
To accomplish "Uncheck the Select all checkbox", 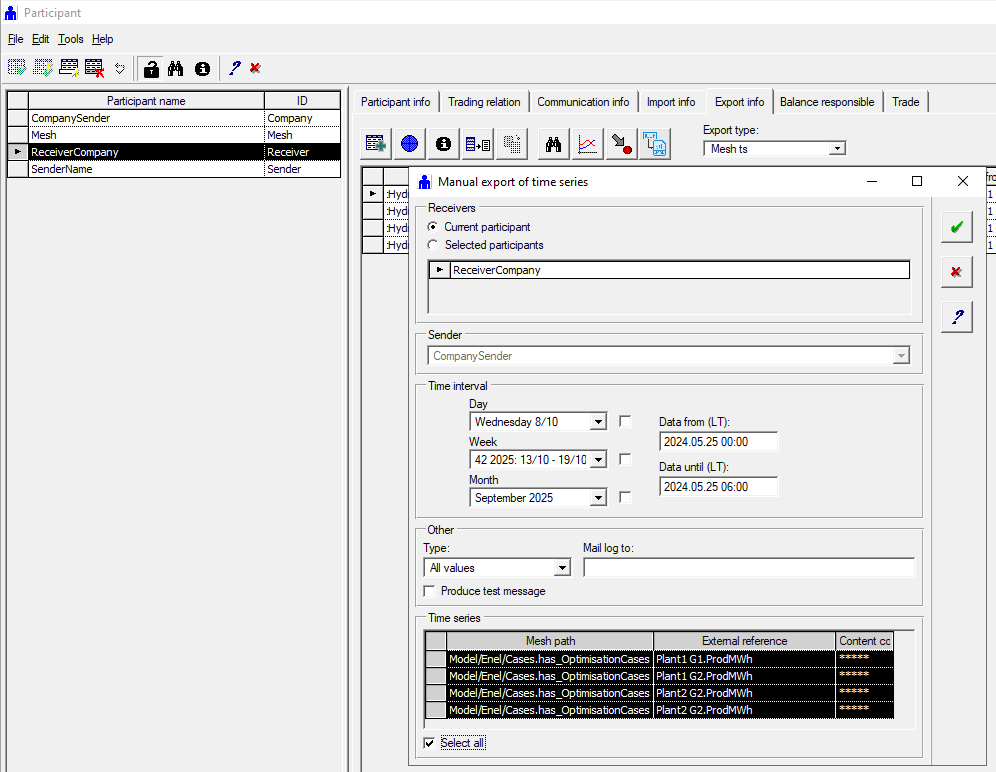I will click(429, 743).
